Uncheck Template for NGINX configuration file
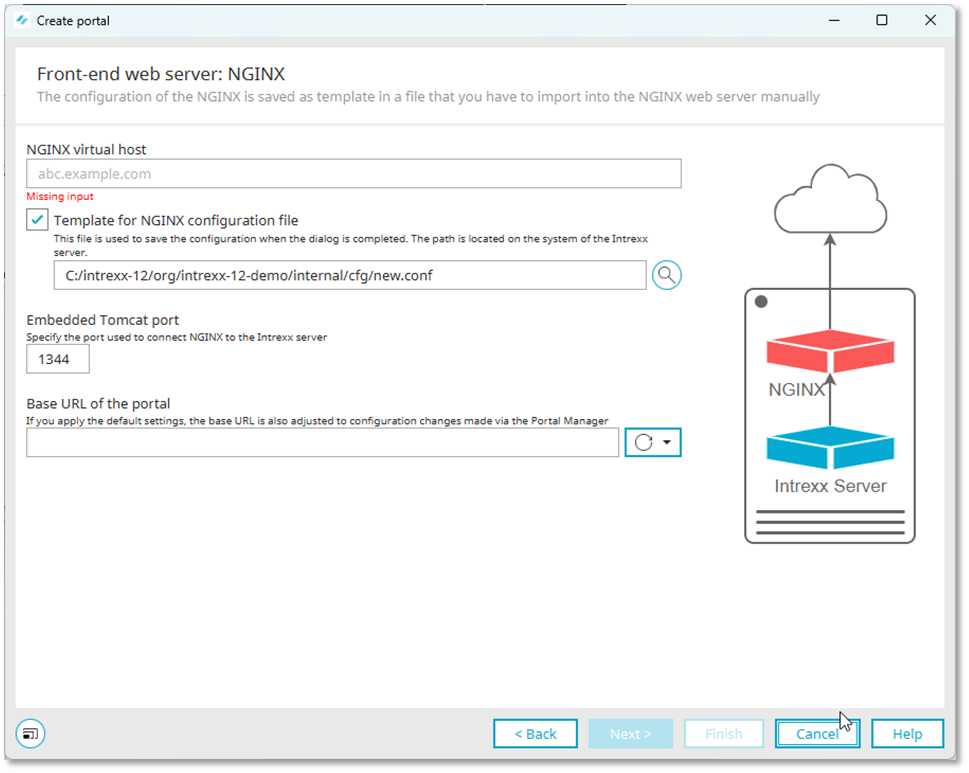This screenshot has height=773, width=969. pyautogui.click(x=37, y=220)
